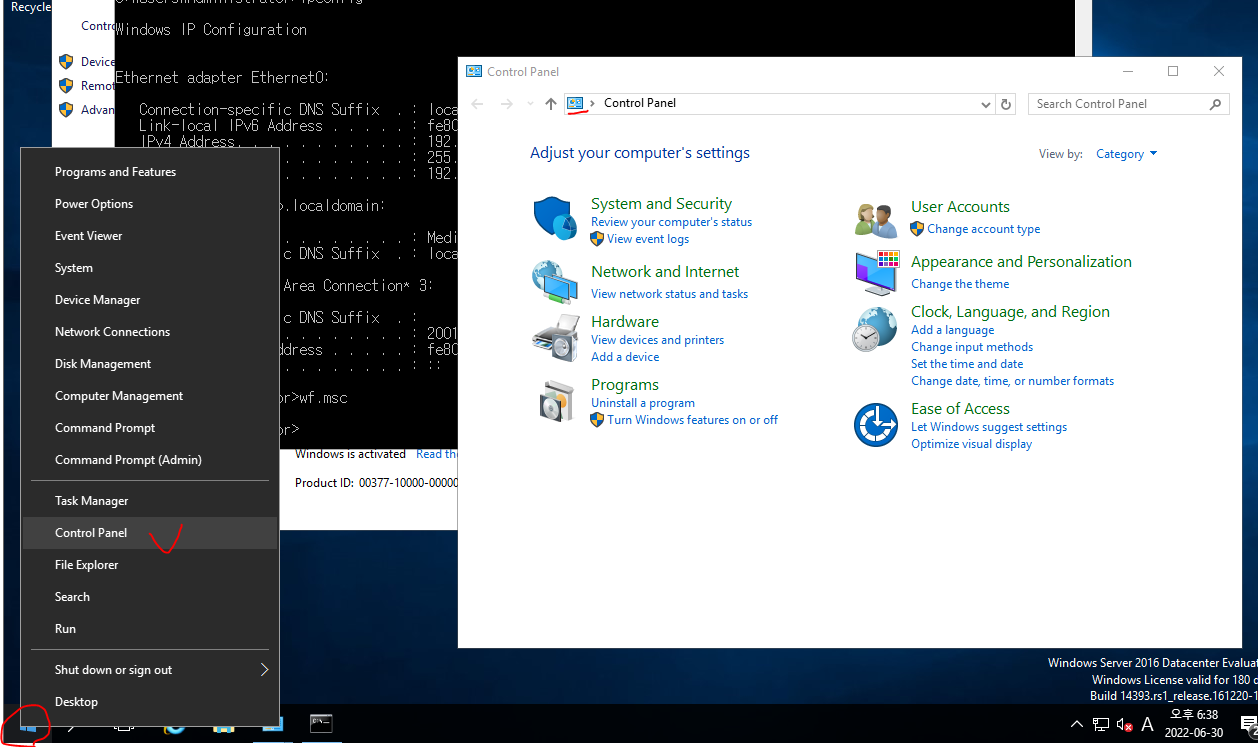Click the input language indicator A
1258x747 pixels.
click(x=1147, y=724)
